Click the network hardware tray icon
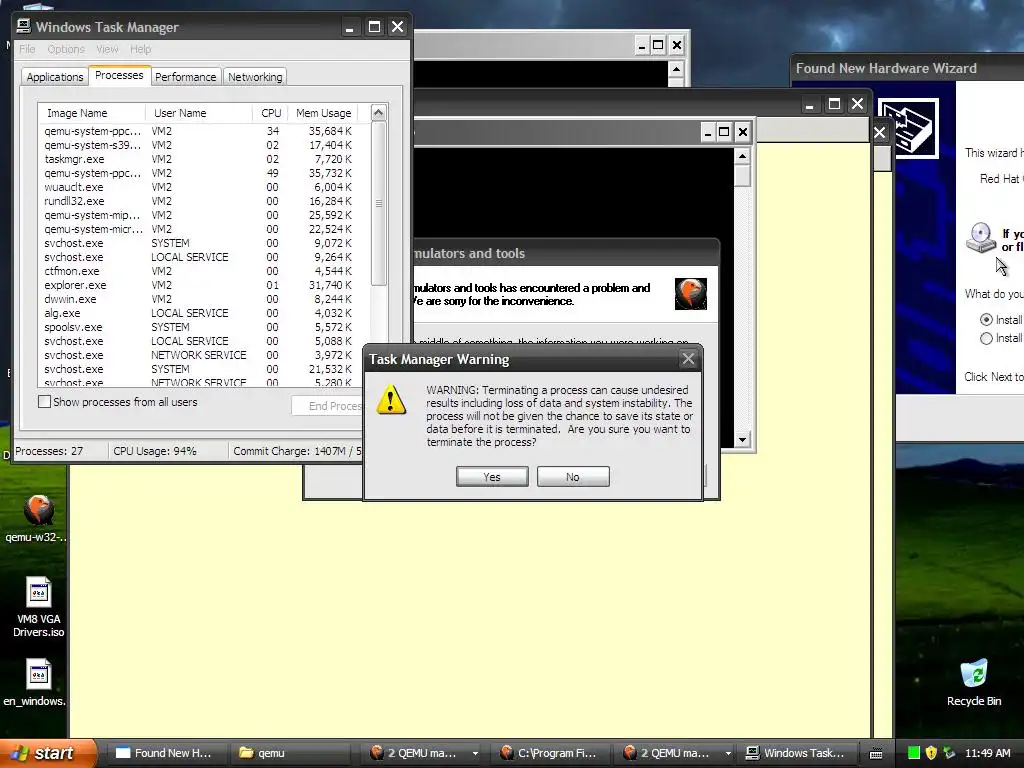 [x=949, y=753]
